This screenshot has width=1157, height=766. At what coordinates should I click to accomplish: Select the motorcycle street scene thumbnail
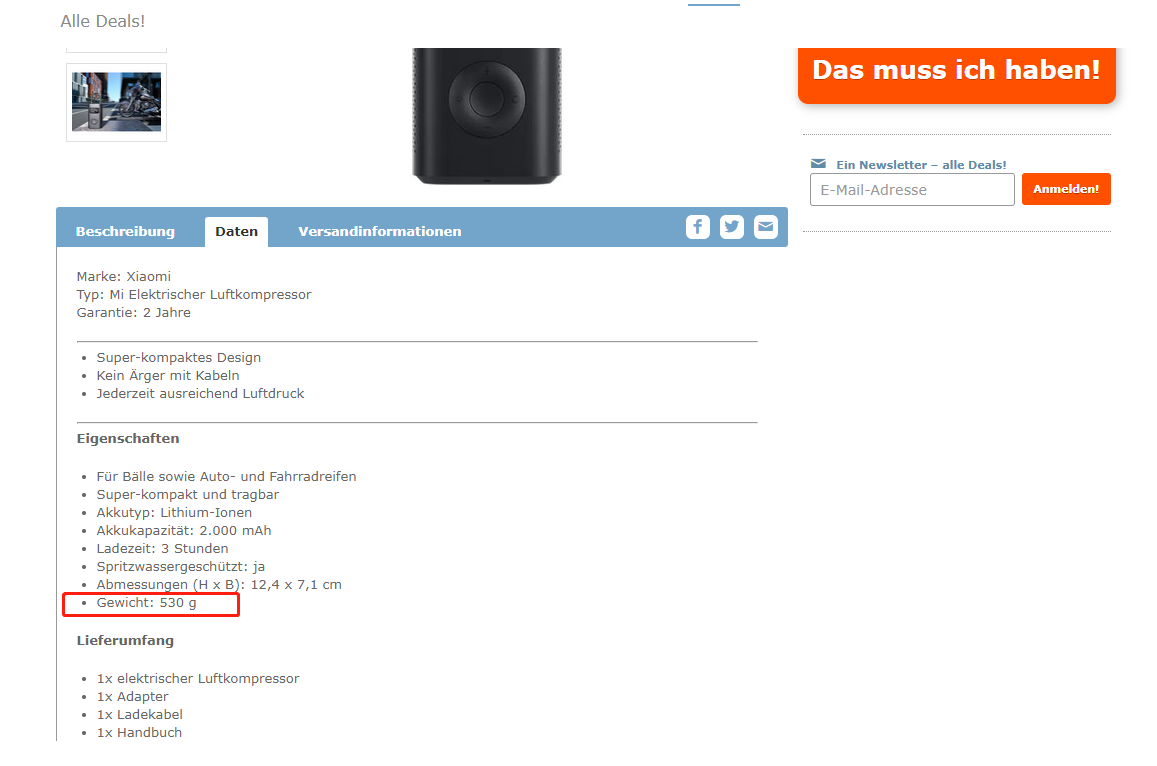pos(117,102)
